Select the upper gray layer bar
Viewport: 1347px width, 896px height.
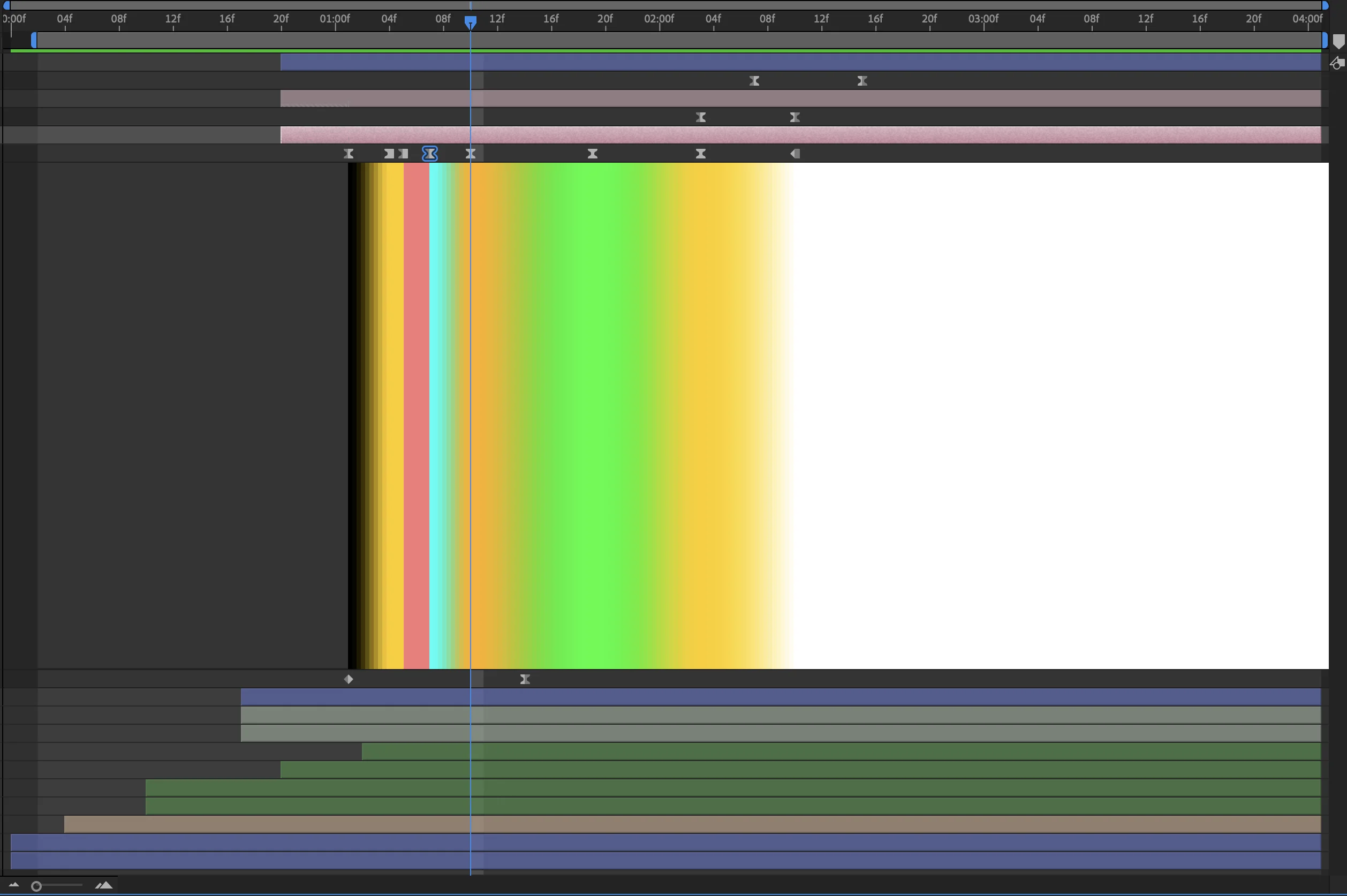click(x=781, y=715)
